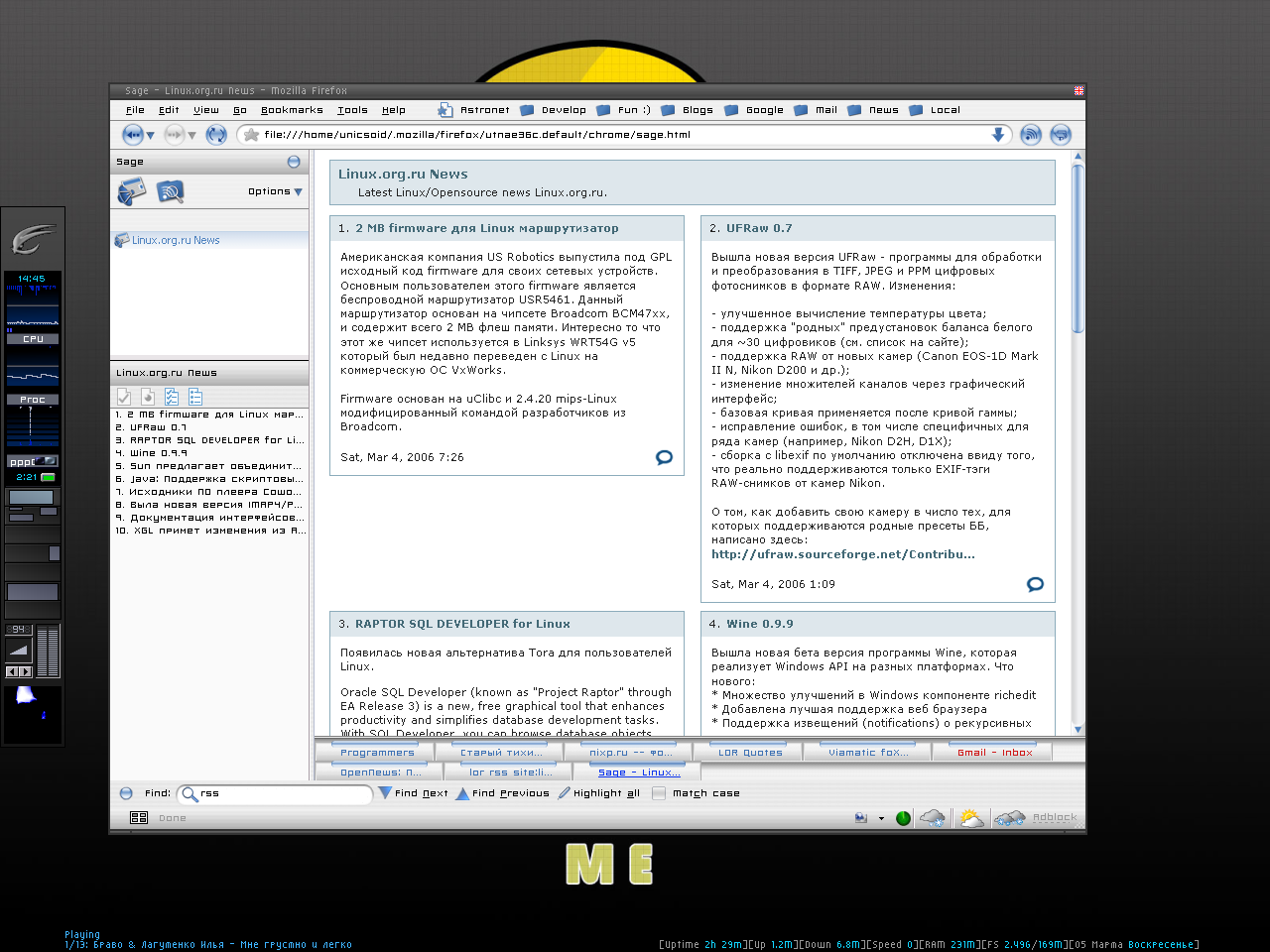Click the Adblock status bar label

1055,818
